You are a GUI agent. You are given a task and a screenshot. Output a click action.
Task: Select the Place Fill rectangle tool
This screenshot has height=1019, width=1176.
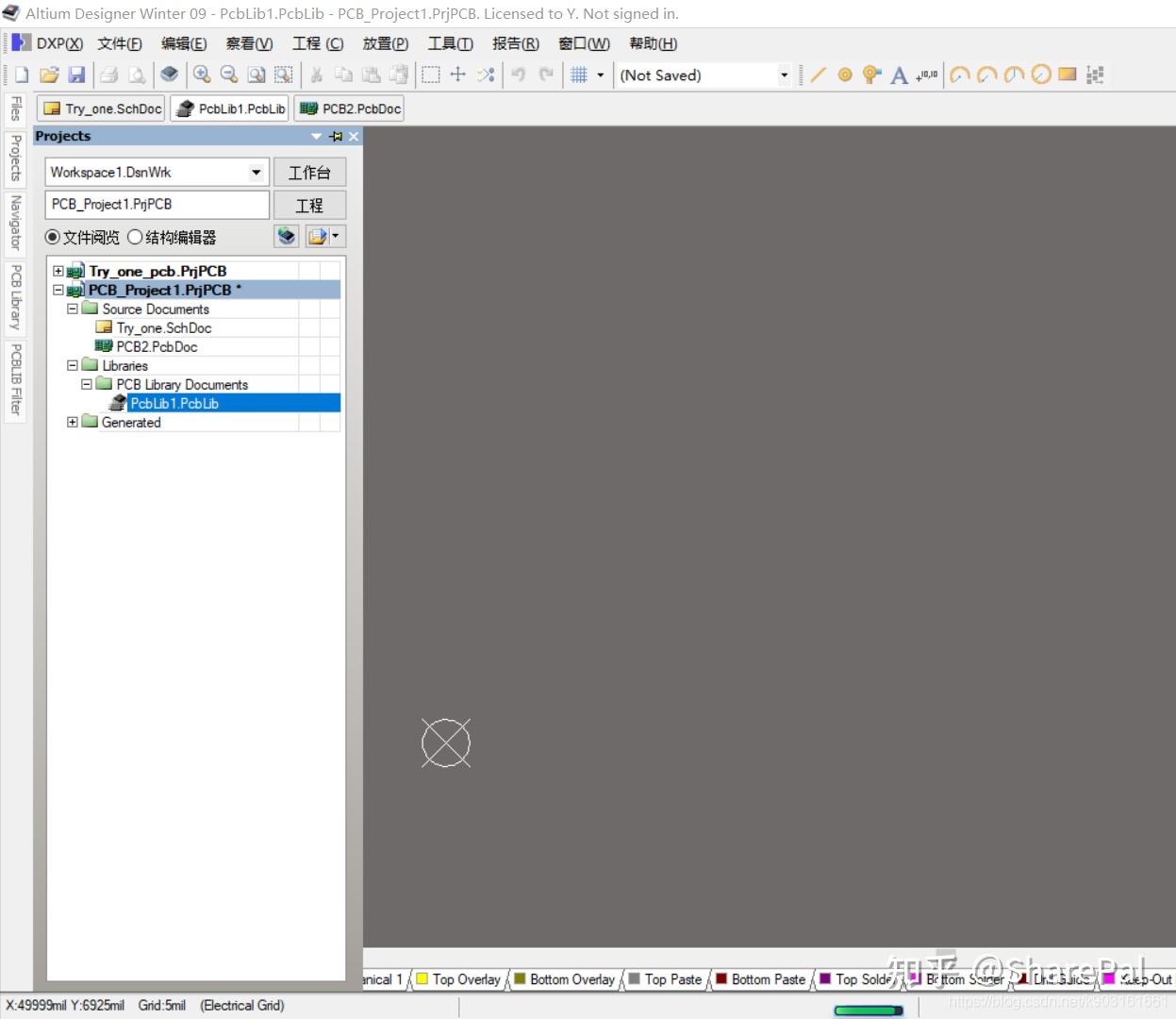(x=1067, y=75)
